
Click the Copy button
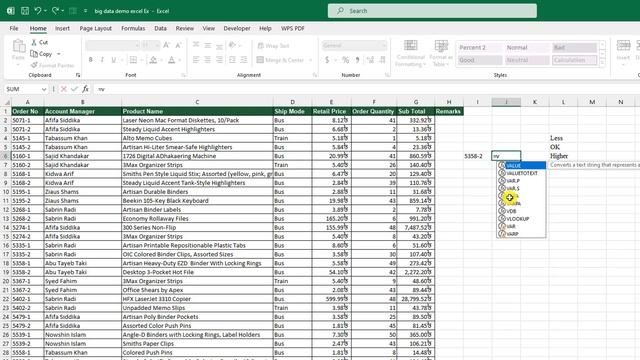click(42, 54)
